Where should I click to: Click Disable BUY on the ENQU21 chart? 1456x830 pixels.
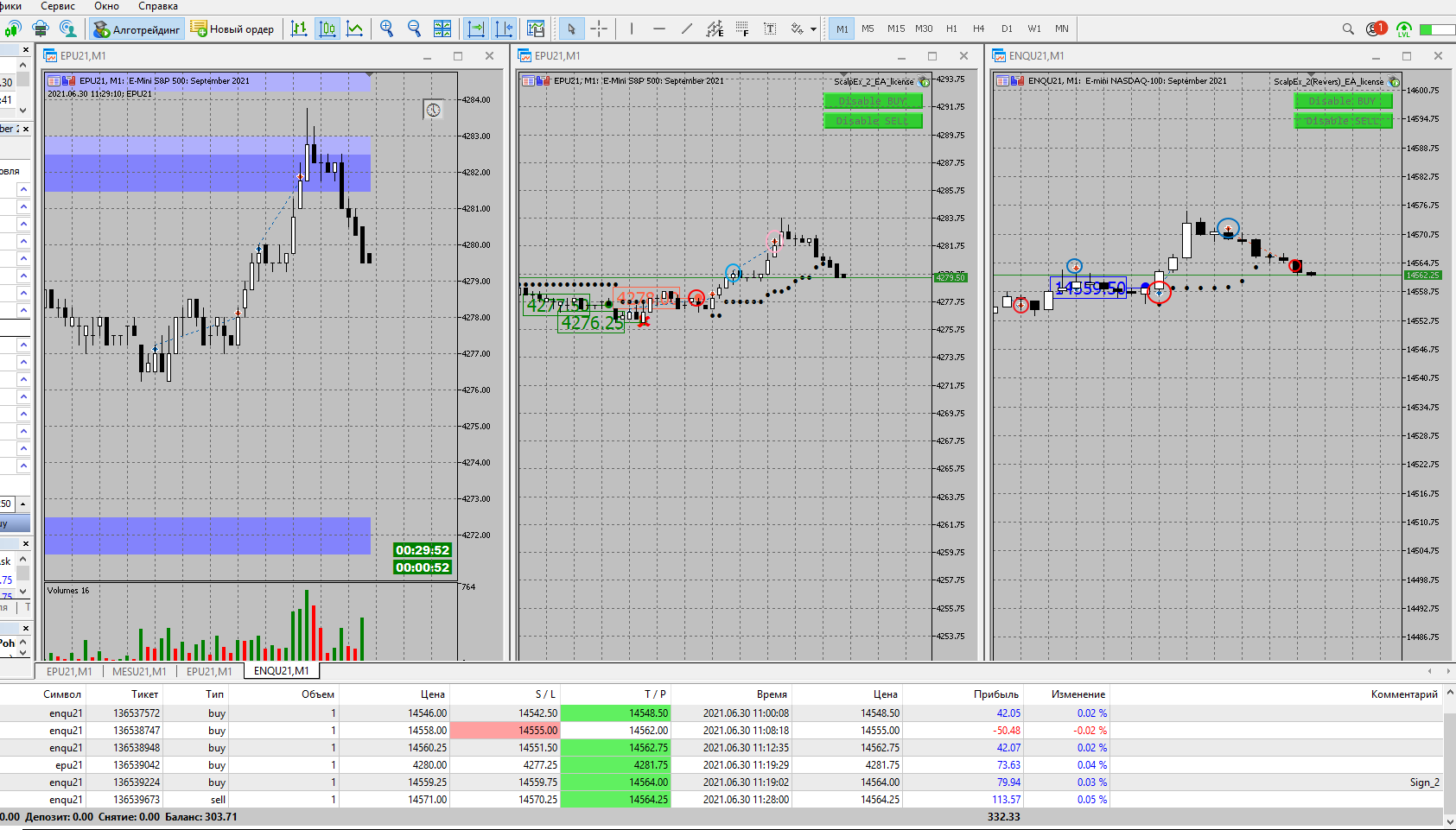pos(1343,101)
